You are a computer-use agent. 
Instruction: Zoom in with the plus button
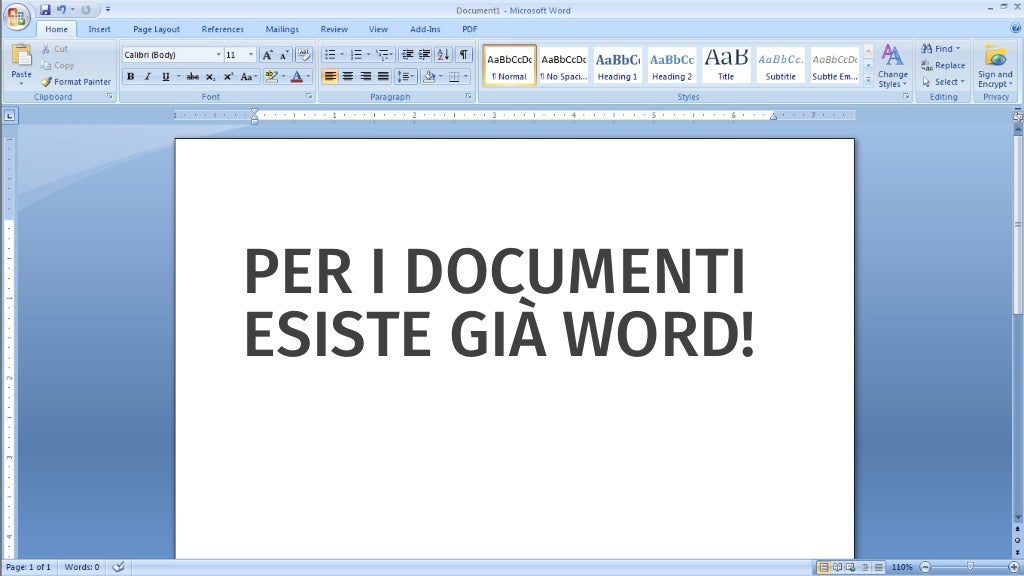coord(1014,568)
